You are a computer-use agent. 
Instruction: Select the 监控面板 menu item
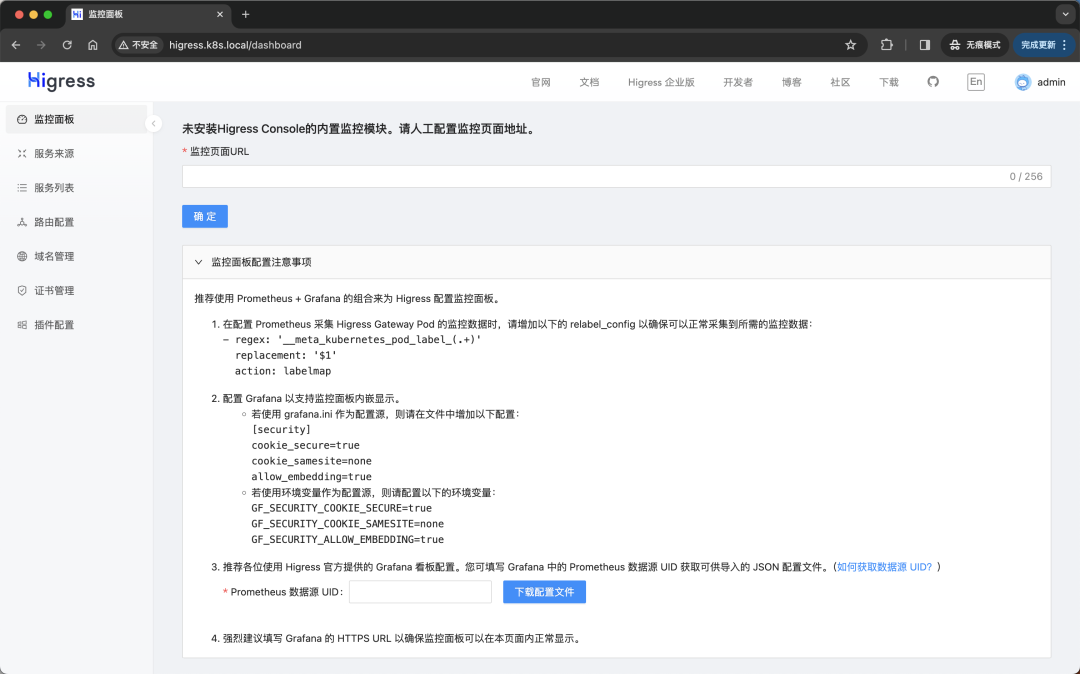(x=76, y=120)
